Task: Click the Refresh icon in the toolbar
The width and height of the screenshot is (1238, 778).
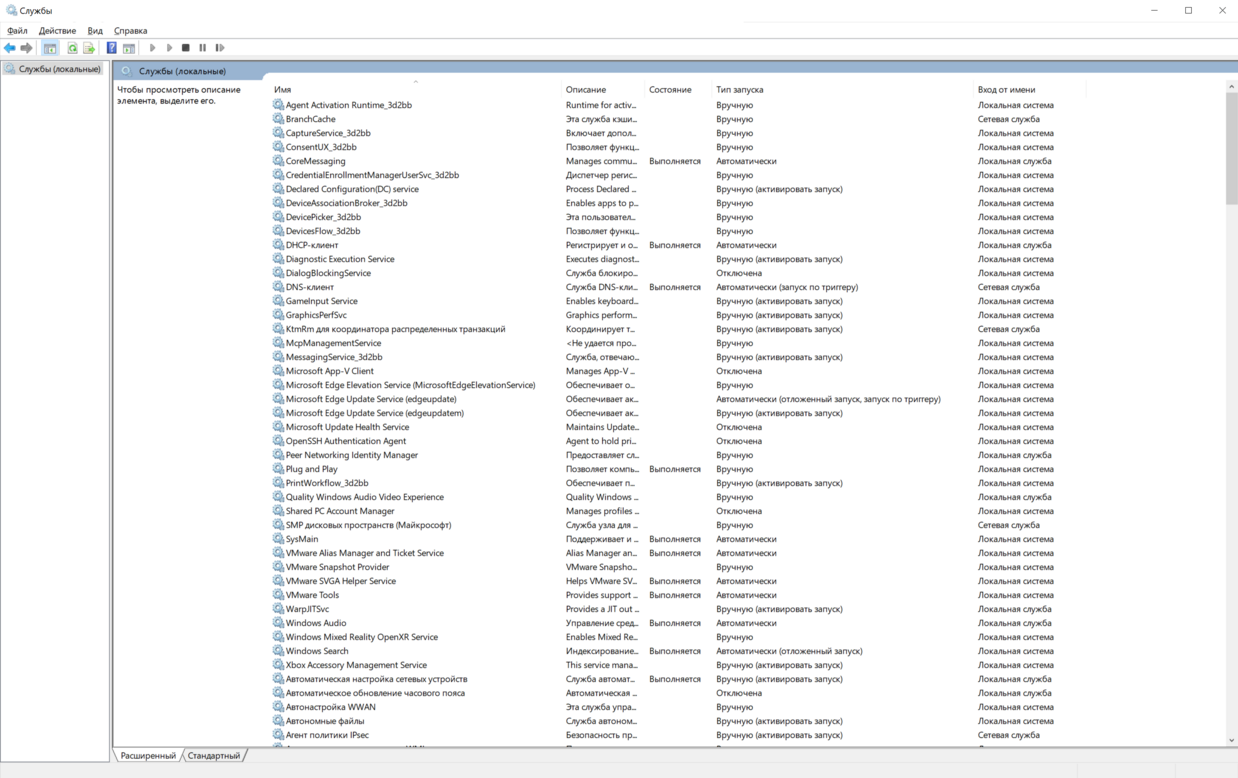Action: (x=72, y=48)
